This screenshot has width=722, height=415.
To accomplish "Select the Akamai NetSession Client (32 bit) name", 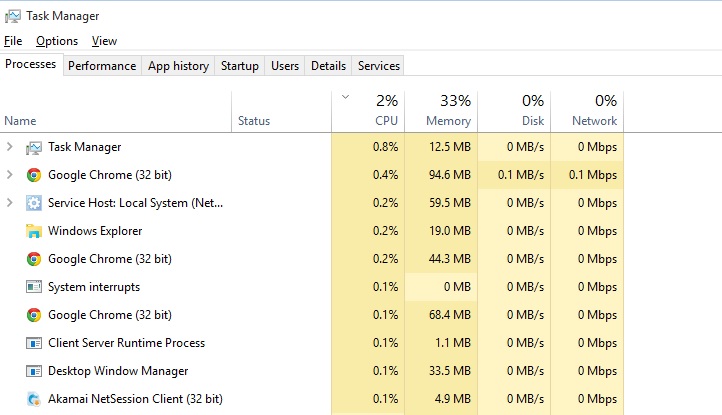I will pyautogui.click(x=135, y=399).
